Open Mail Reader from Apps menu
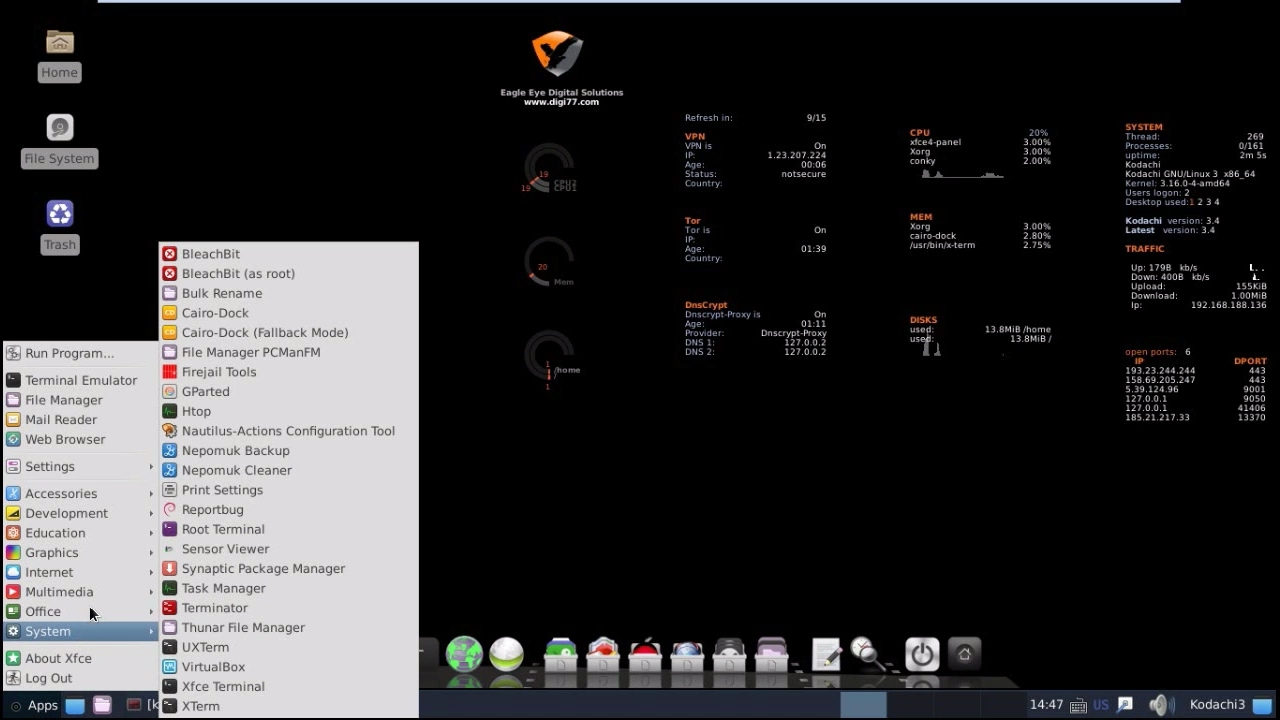 click(81, 420)
